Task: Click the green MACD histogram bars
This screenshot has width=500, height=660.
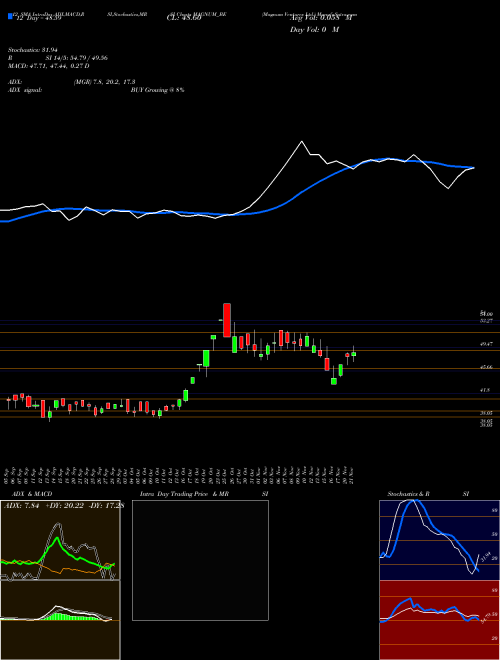Action: pyautogui.click(x=72, y=616)
